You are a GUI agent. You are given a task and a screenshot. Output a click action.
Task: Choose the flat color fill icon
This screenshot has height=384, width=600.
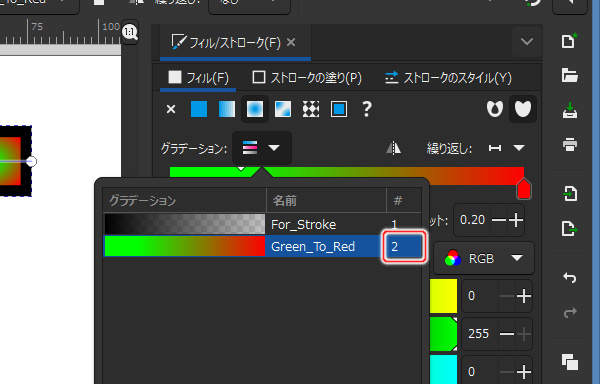tap(199, 109)
